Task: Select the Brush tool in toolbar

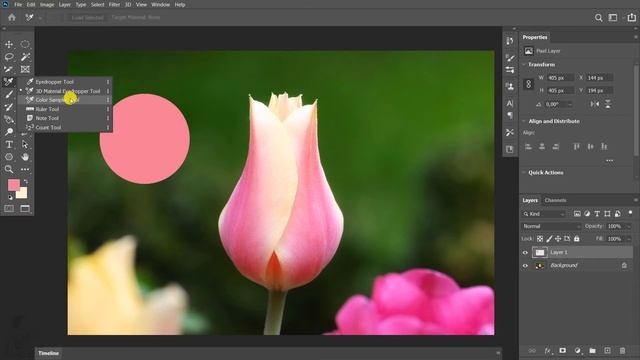Action: point(9,94)
